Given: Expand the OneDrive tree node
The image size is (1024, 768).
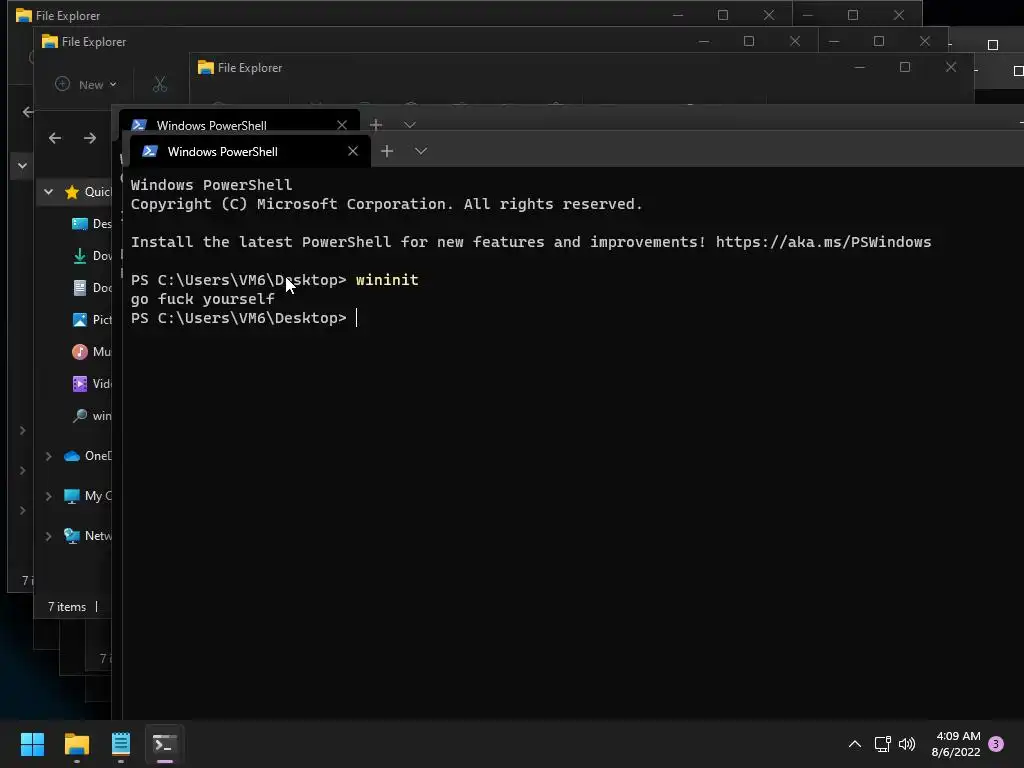Looking at the screenshot, I should tap(48, 456).
